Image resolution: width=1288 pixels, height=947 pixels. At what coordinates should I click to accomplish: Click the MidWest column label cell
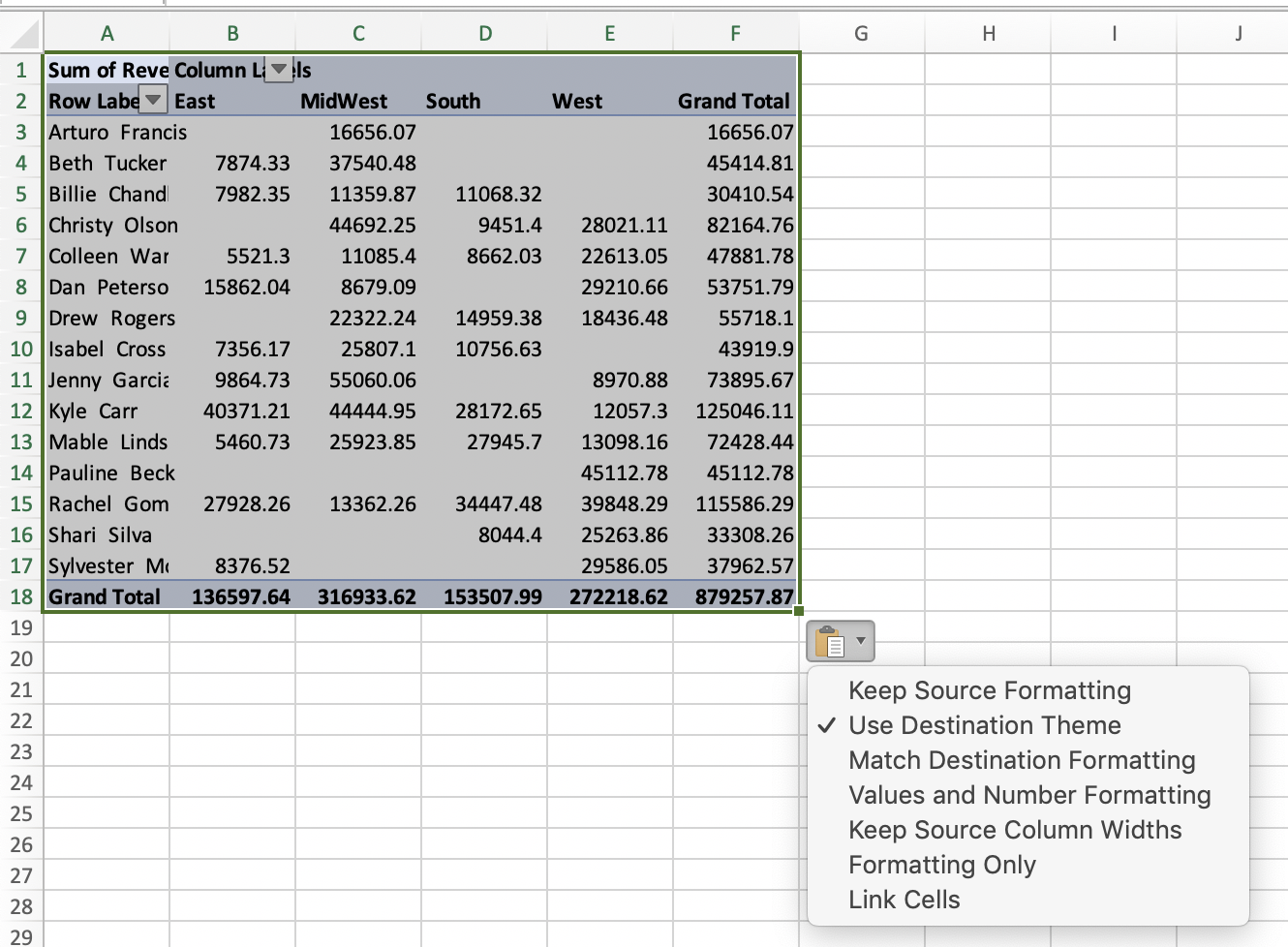pos(358,101)
